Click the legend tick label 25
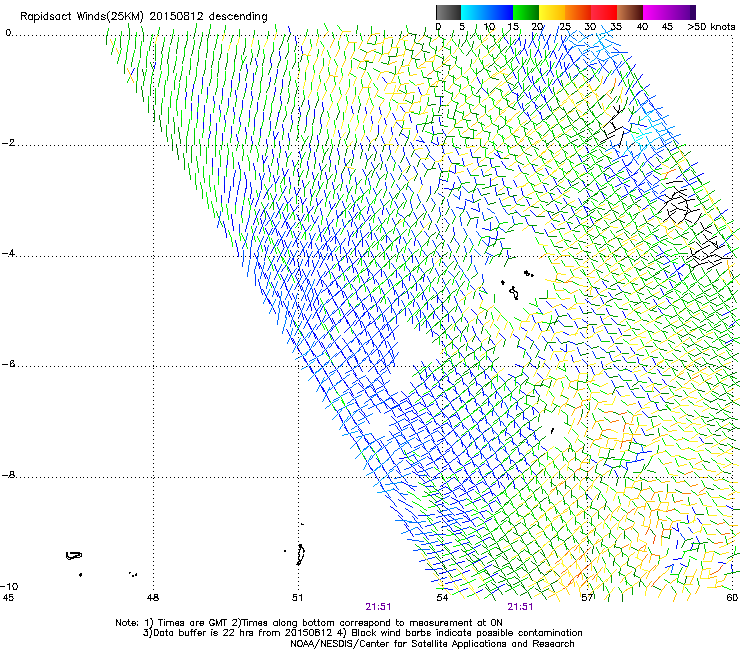 click(x=565, y=27)
